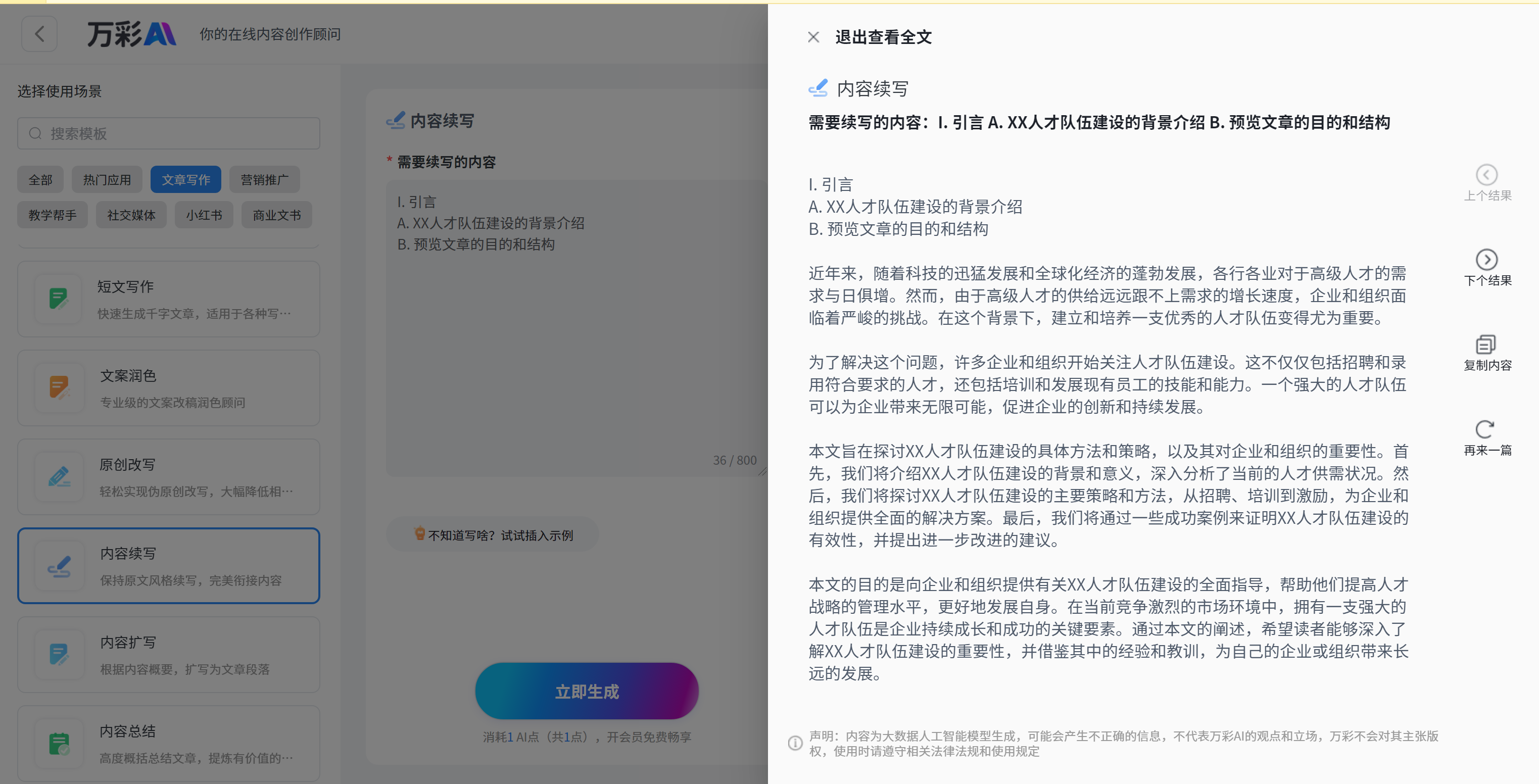Go to previous result (上个结果)
The image size is (1539, 784).
pyautogui.click(x=1487, y=183)
